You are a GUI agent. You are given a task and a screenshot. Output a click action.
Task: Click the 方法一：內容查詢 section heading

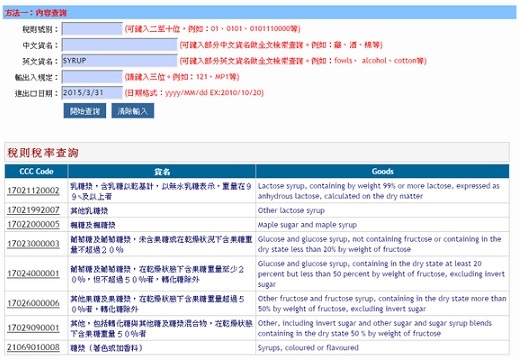36,13
